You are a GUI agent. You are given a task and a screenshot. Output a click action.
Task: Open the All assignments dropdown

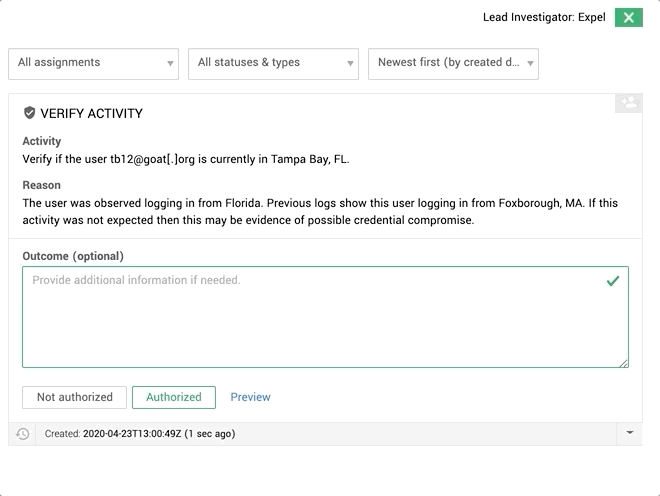tap(93, 64)
